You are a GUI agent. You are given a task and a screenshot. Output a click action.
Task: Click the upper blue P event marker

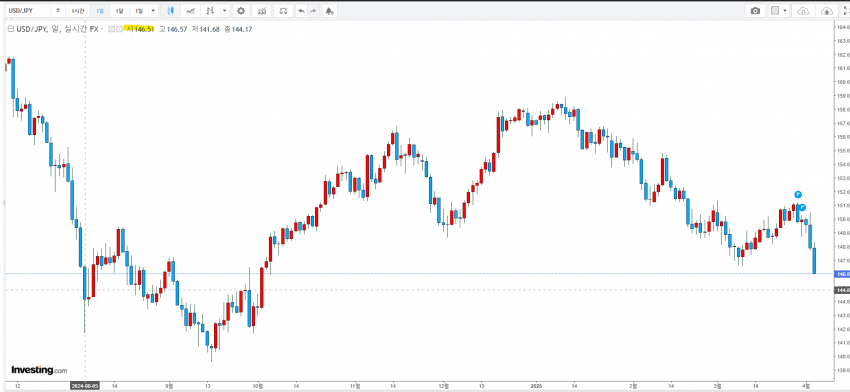pyautogui.click(x=798, y=195)
